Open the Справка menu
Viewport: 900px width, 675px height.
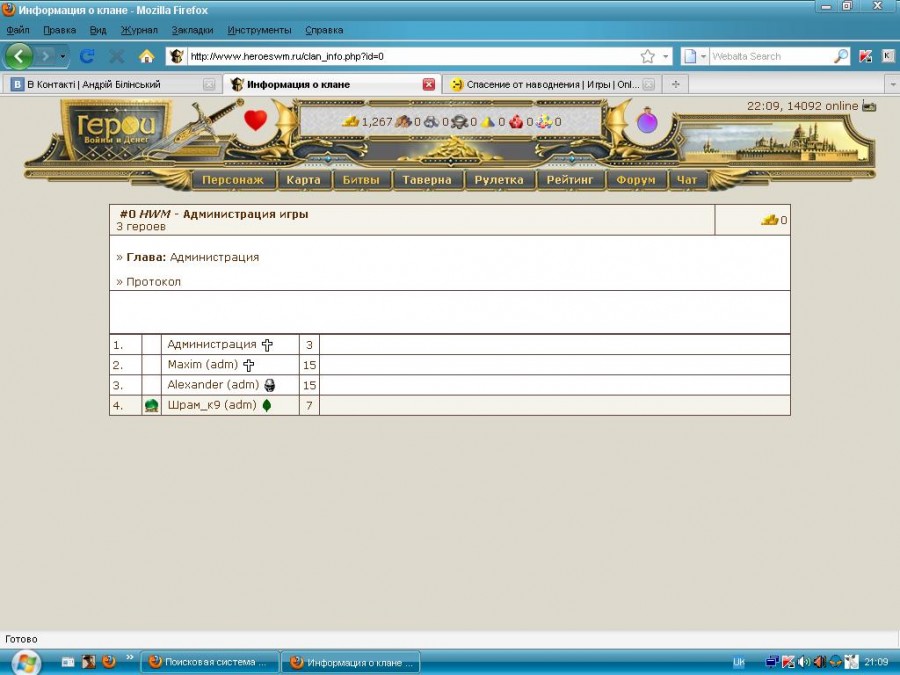pyautogui.click(x=324, y=30)
